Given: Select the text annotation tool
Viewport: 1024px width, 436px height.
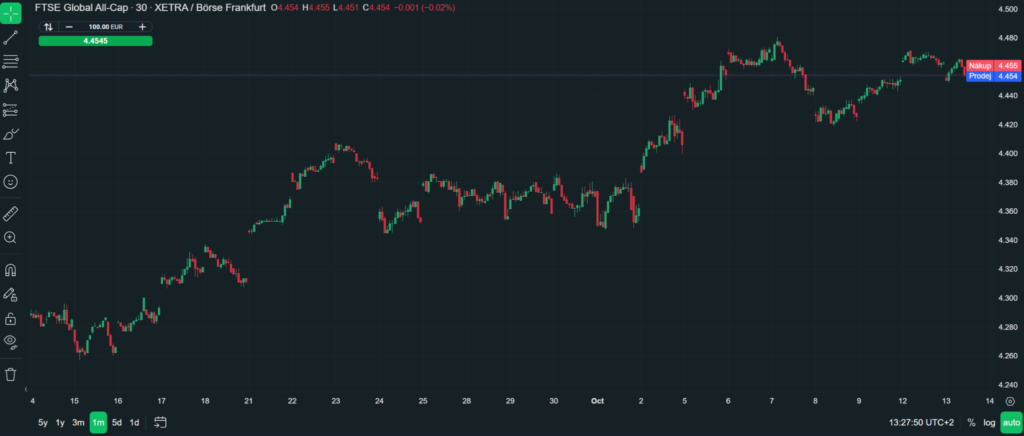Looking at the screenshot, I should click(x=10, y=158).
